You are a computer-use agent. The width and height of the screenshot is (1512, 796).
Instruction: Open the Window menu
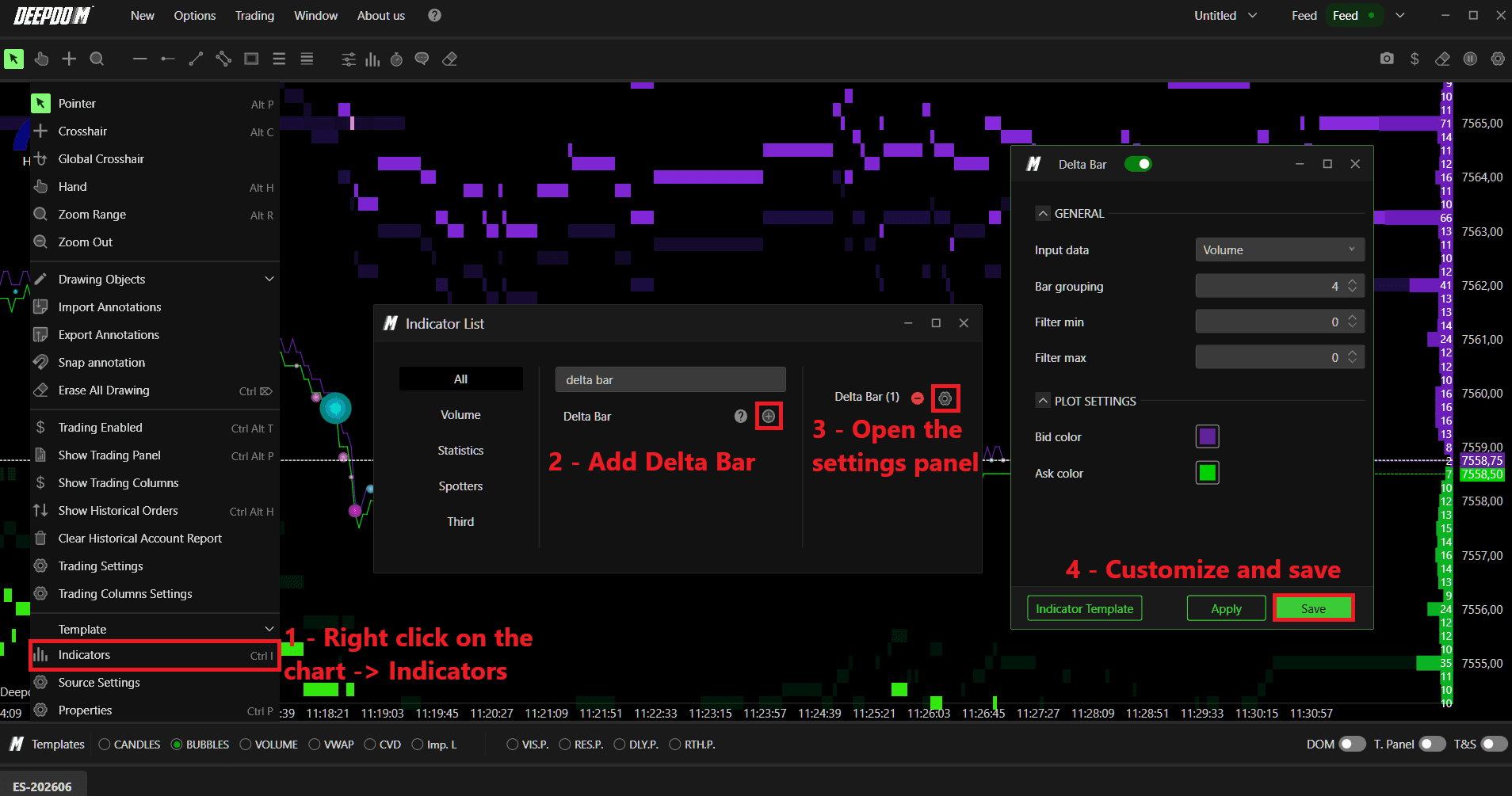tap(315, 15)
